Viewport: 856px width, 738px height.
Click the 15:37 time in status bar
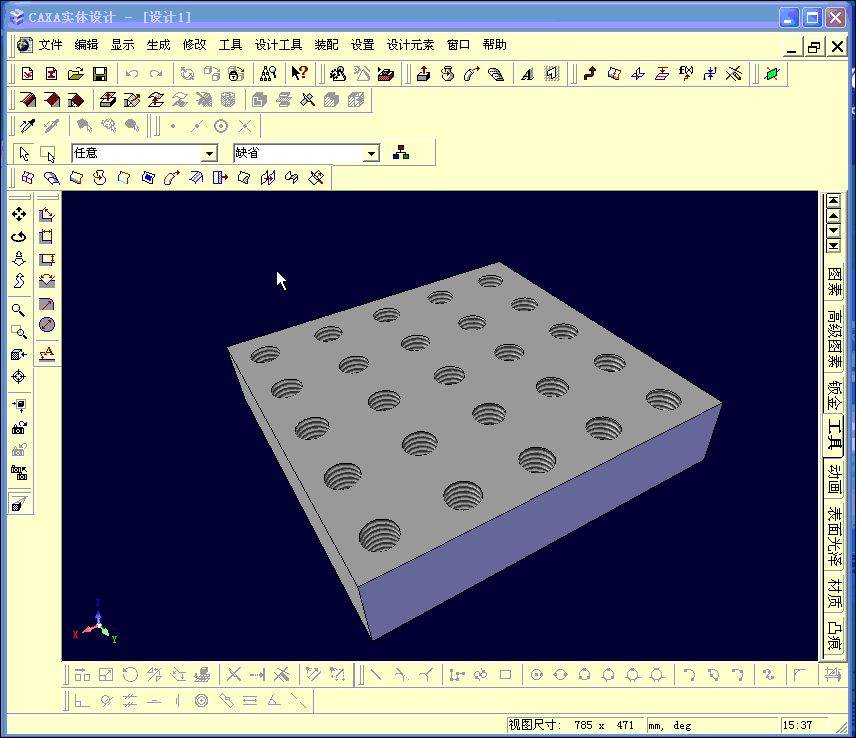point(798,725)
